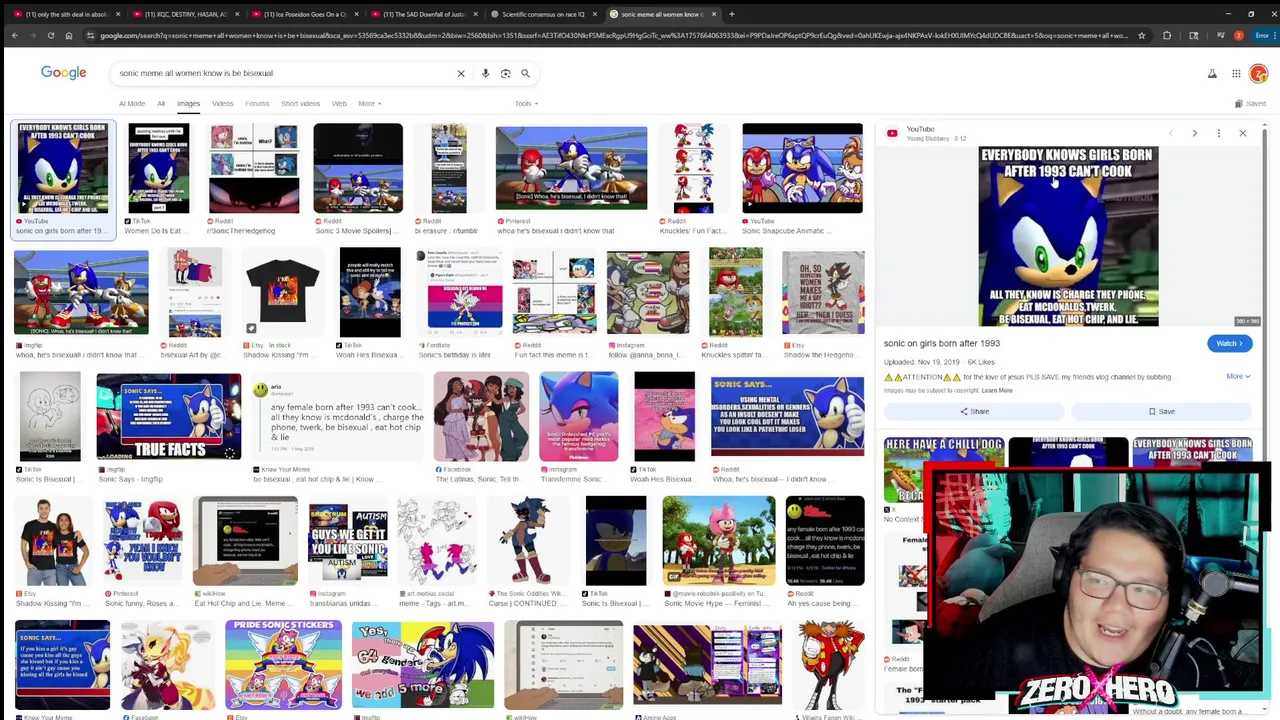
Task: Open the r/SonicTheHedgehog Reddit thumbnail
Action: (x=253, y=168)
